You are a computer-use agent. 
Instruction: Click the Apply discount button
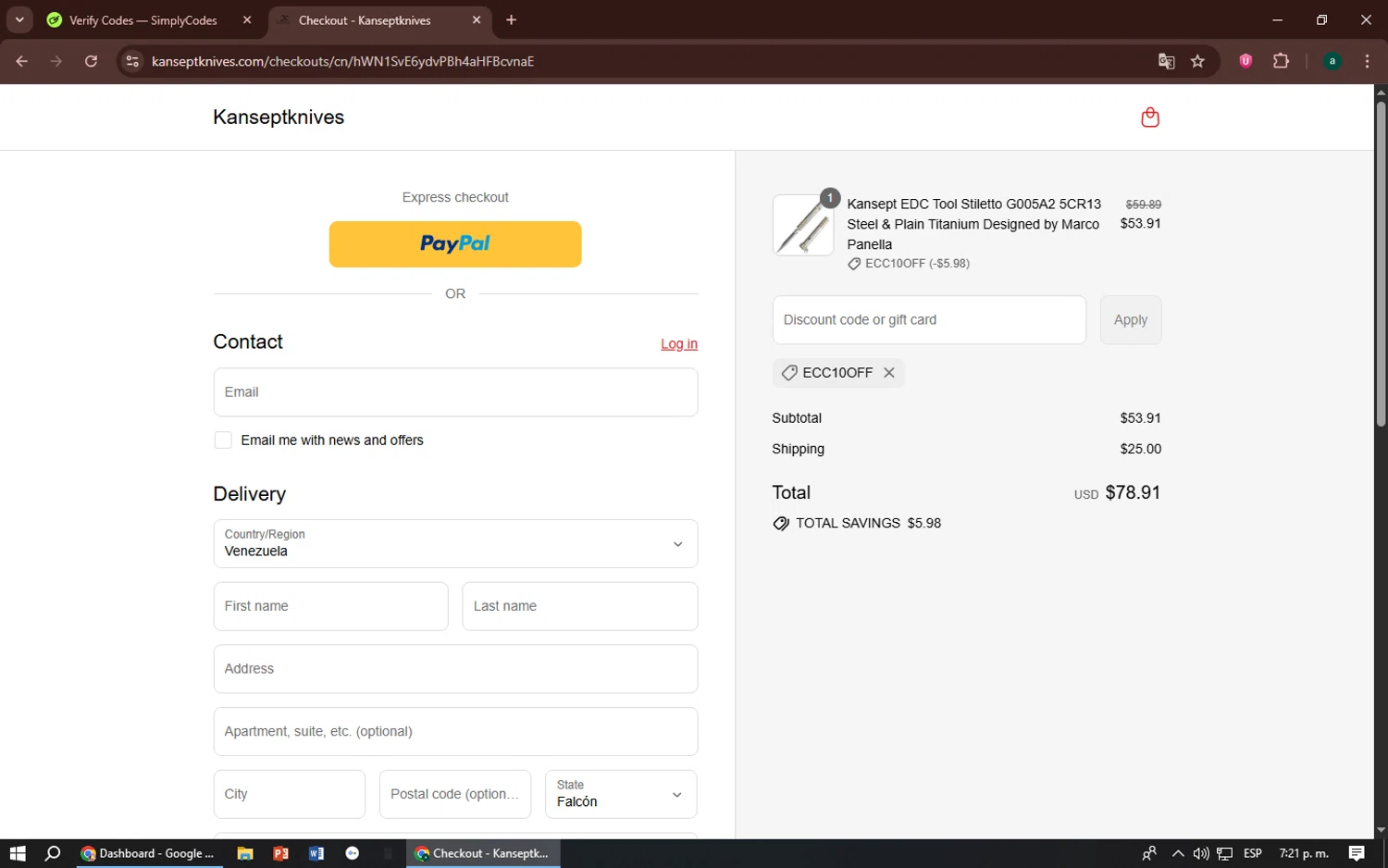coord(1131,320)
